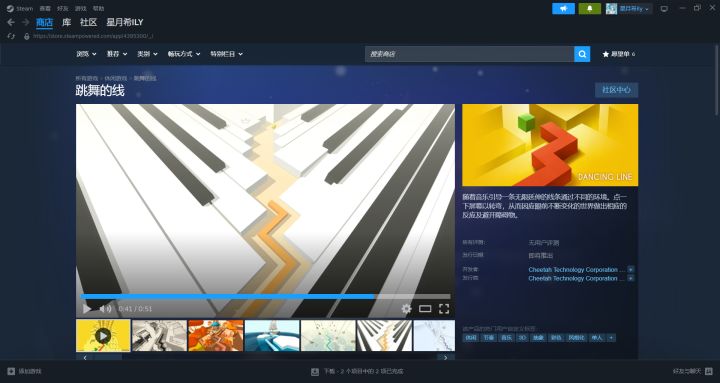Open developer Cheetah Technology Corporation link
This screenshot has height=383, width=720.
click(577, 270)
